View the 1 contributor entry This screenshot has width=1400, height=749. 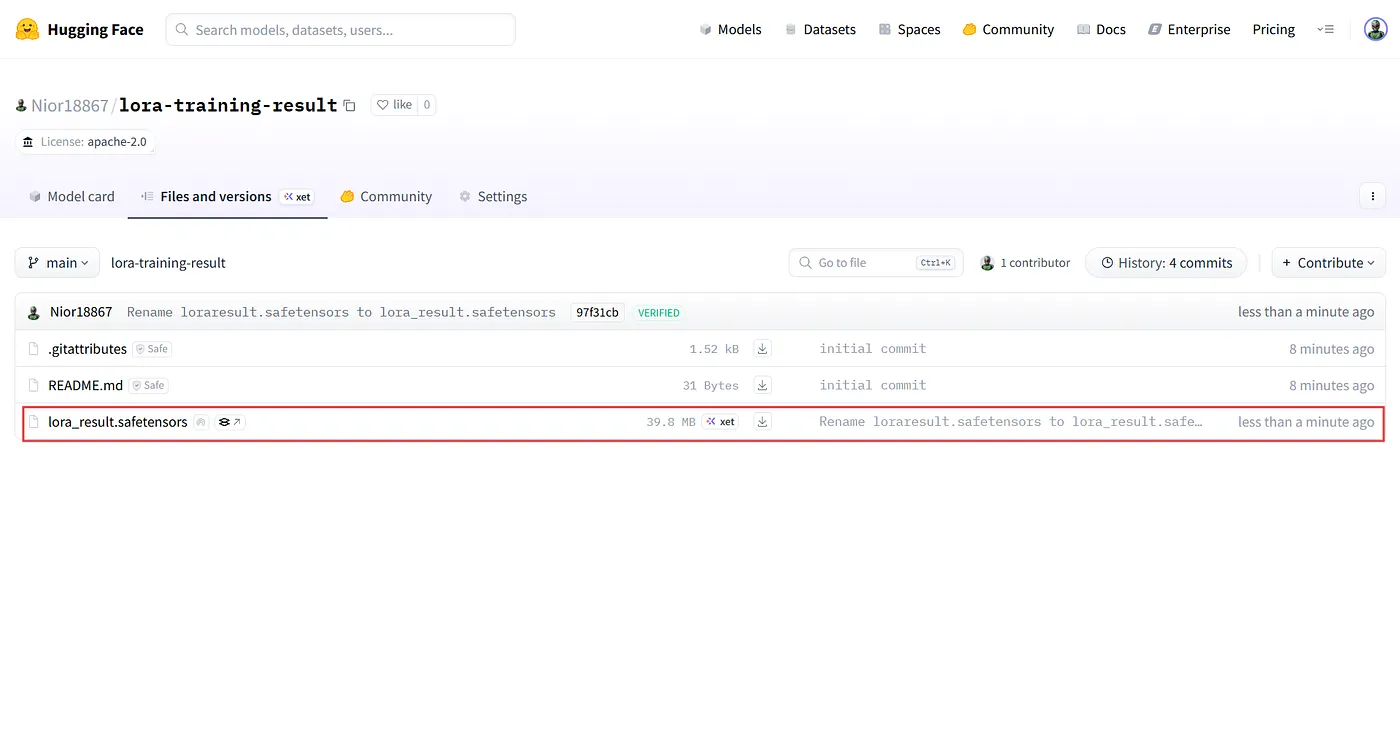1025,263
